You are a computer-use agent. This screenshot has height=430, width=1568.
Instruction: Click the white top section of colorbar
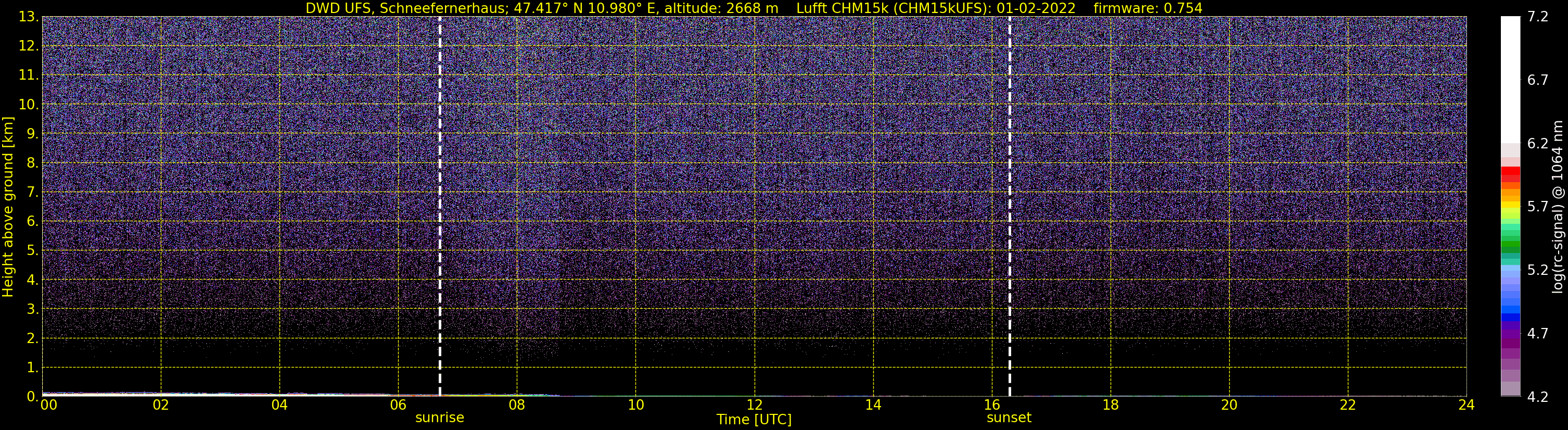coord(1510,79)
